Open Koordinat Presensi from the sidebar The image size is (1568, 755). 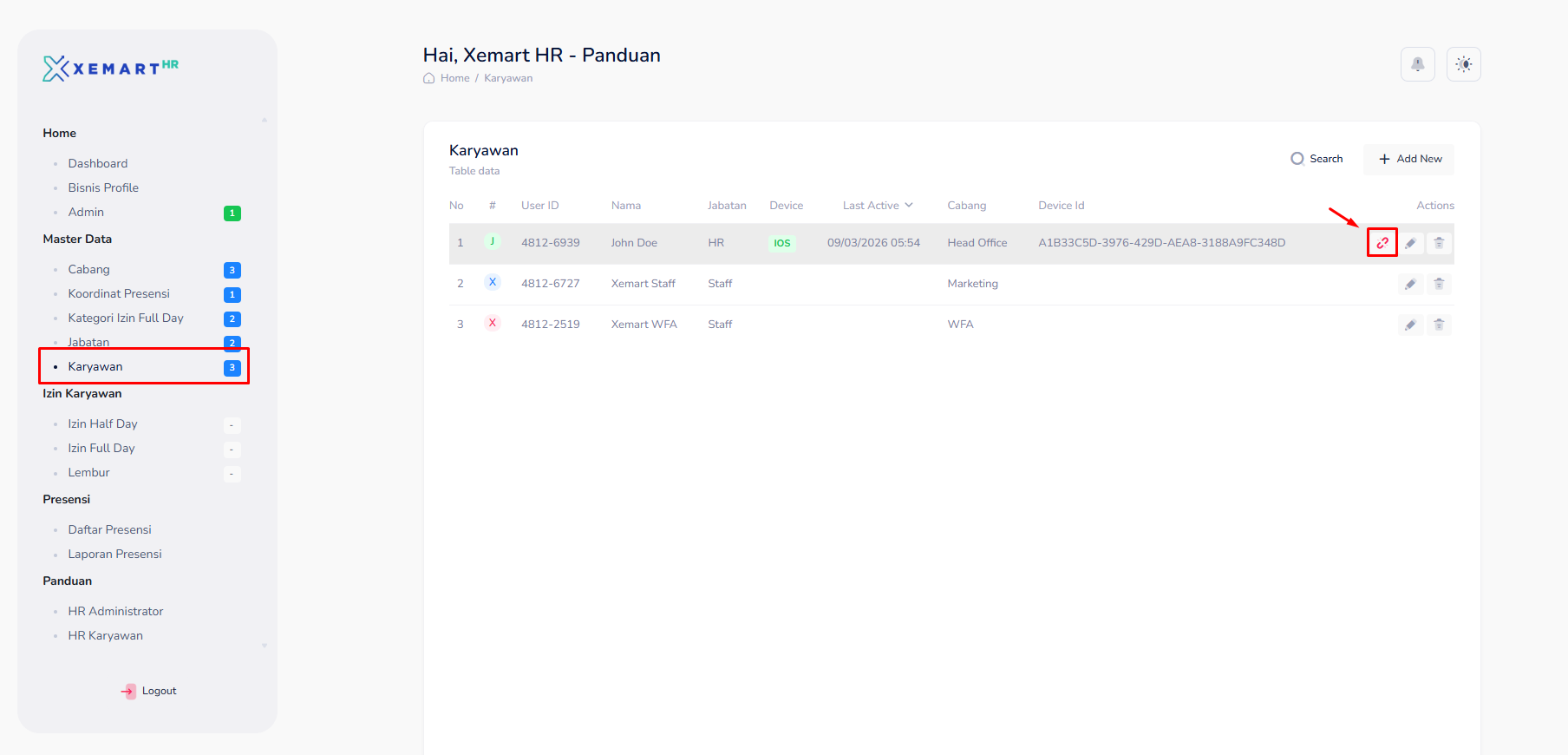pos(119,294)
